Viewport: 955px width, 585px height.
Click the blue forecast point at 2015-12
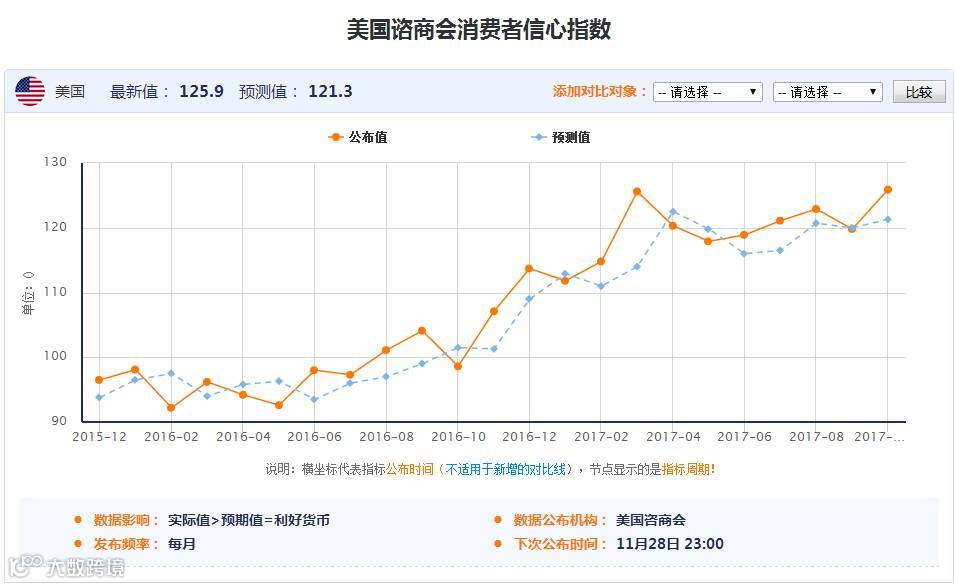click(x=99, y=398)
